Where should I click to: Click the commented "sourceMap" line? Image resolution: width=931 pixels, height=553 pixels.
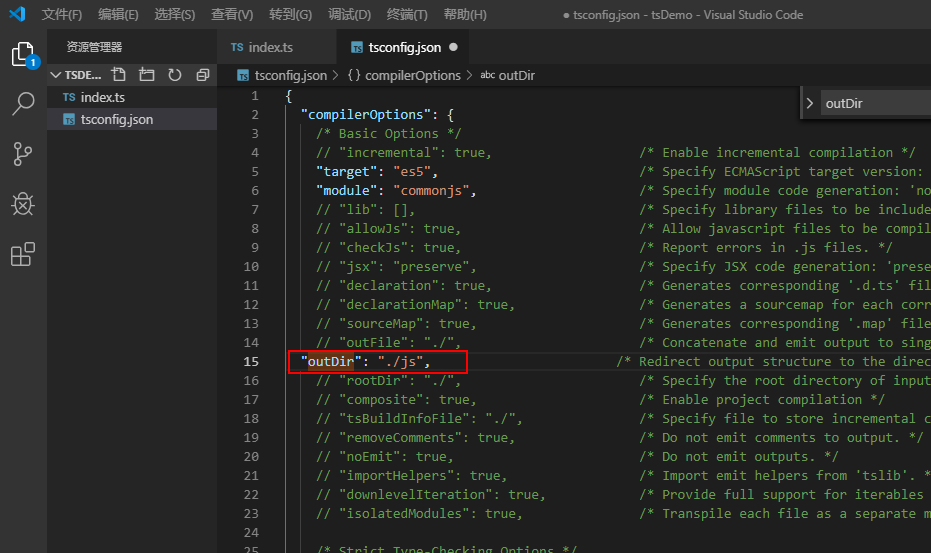click(x=396, y=323)
